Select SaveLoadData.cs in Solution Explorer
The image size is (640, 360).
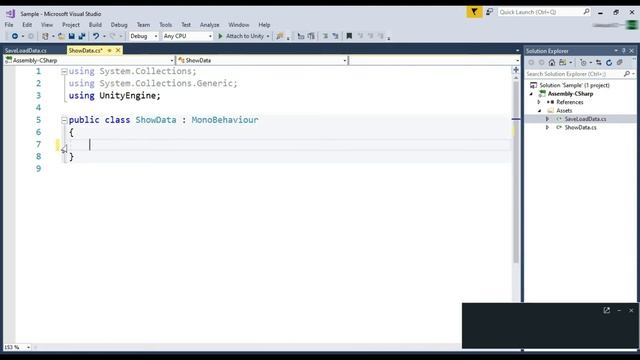[x=585, y=119]
